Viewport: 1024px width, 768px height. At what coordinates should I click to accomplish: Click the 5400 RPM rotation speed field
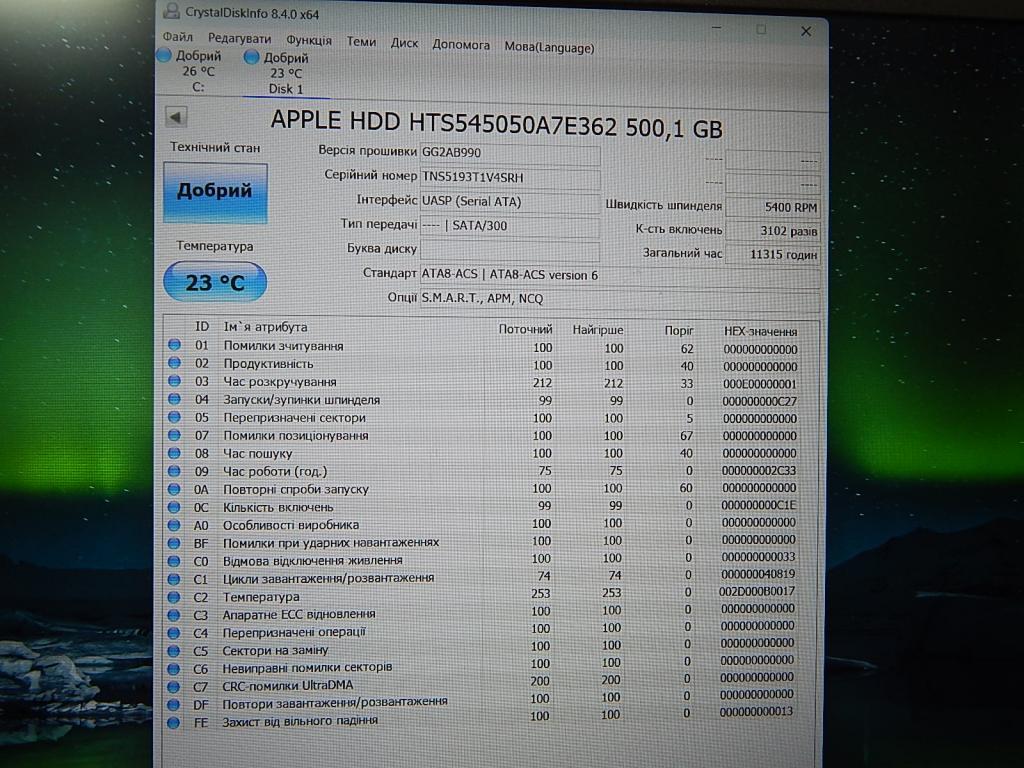click(773, 207)
